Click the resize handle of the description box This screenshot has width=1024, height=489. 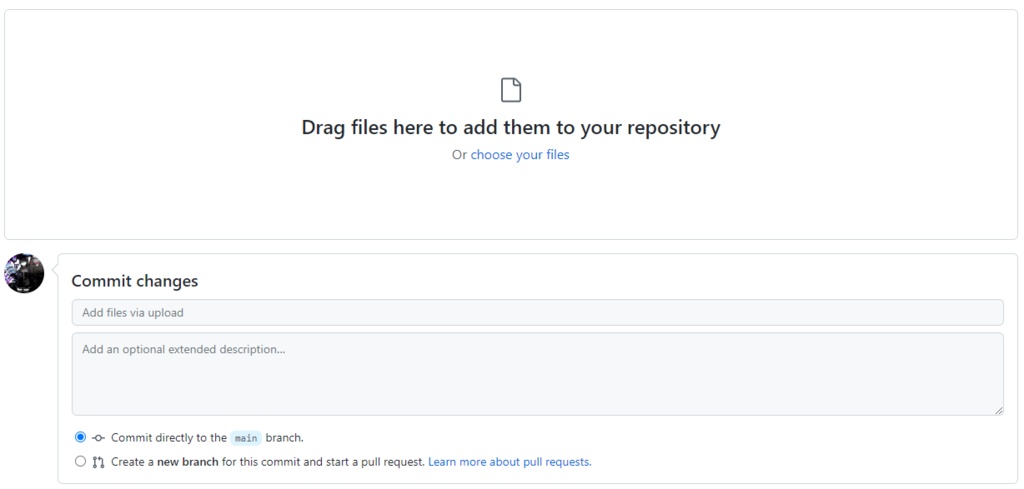pos(998,410)
